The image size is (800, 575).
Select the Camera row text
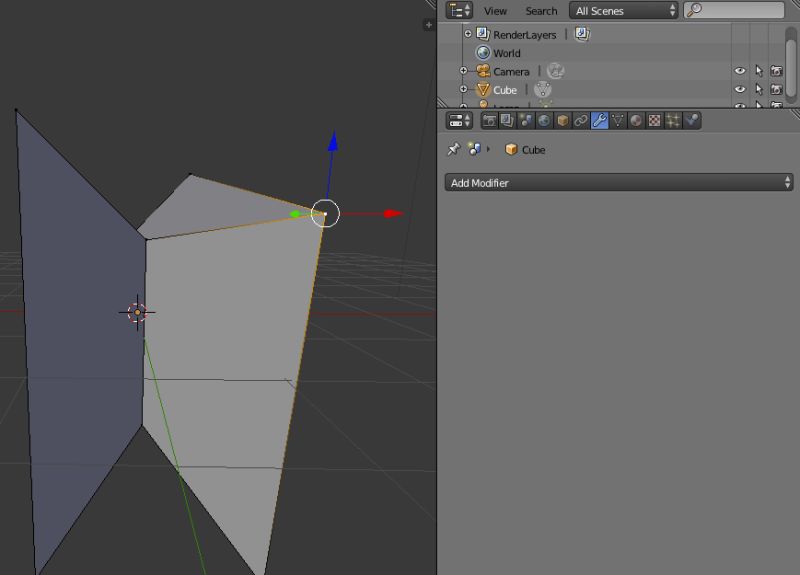coord(511,71)
